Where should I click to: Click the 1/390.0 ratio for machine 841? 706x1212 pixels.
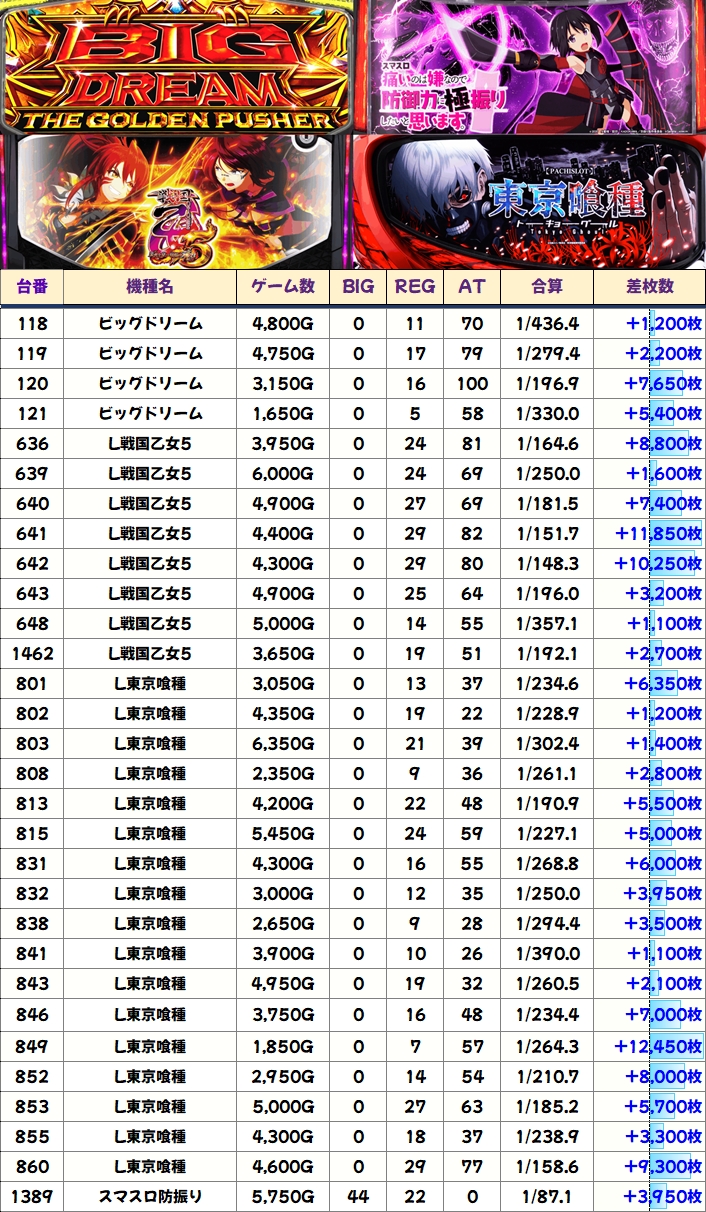pos(547,954)
